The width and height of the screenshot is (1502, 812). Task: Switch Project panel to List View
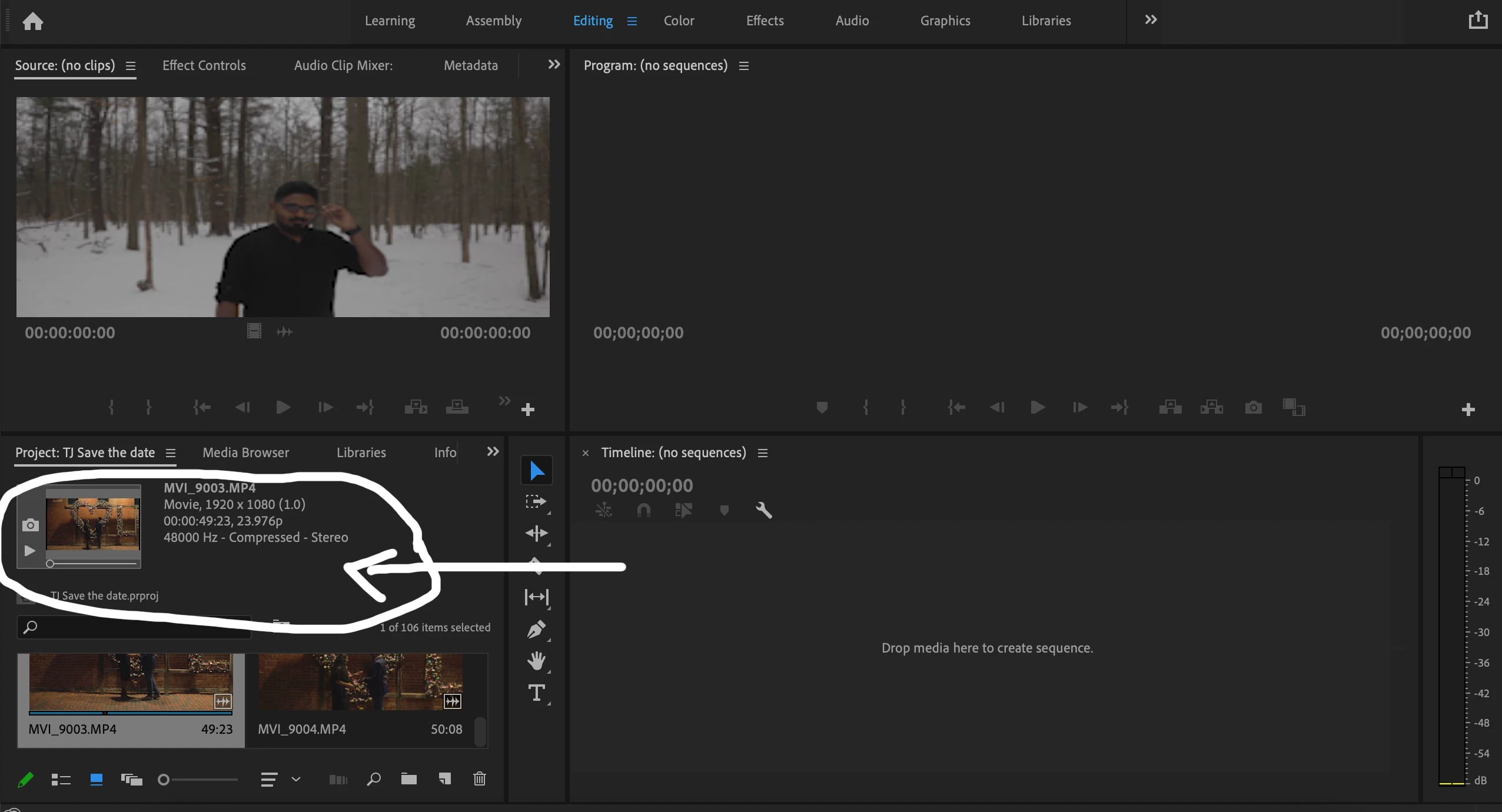pos(61,780)
